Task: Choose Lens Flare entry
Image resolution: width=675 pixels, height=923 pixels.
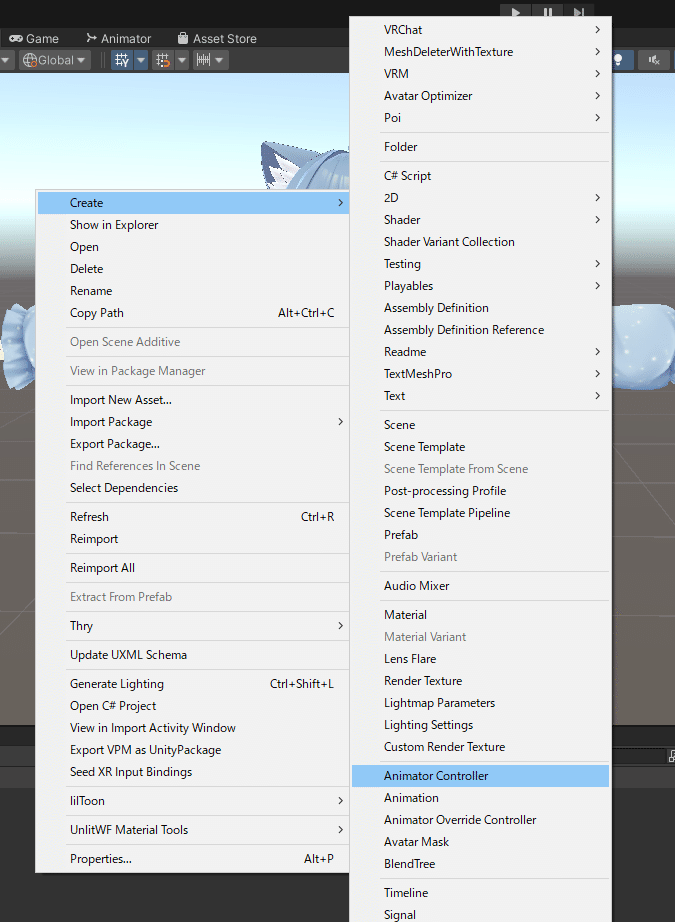Action: pos(480,659)
